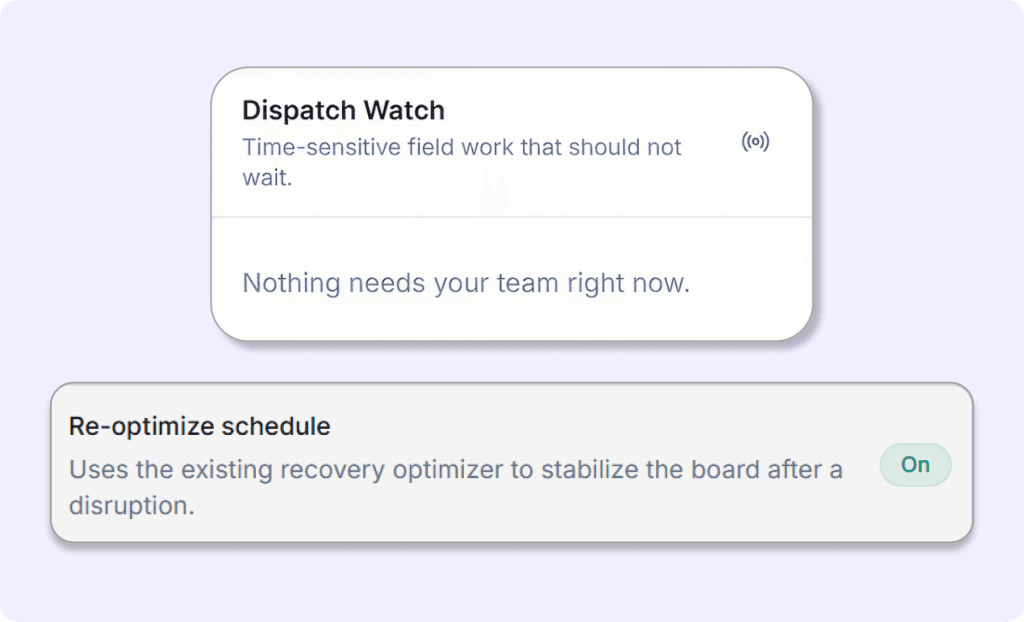Click the On pill to disable re-optimization
Screen dimensions: 1024x622
click(915, 464)
